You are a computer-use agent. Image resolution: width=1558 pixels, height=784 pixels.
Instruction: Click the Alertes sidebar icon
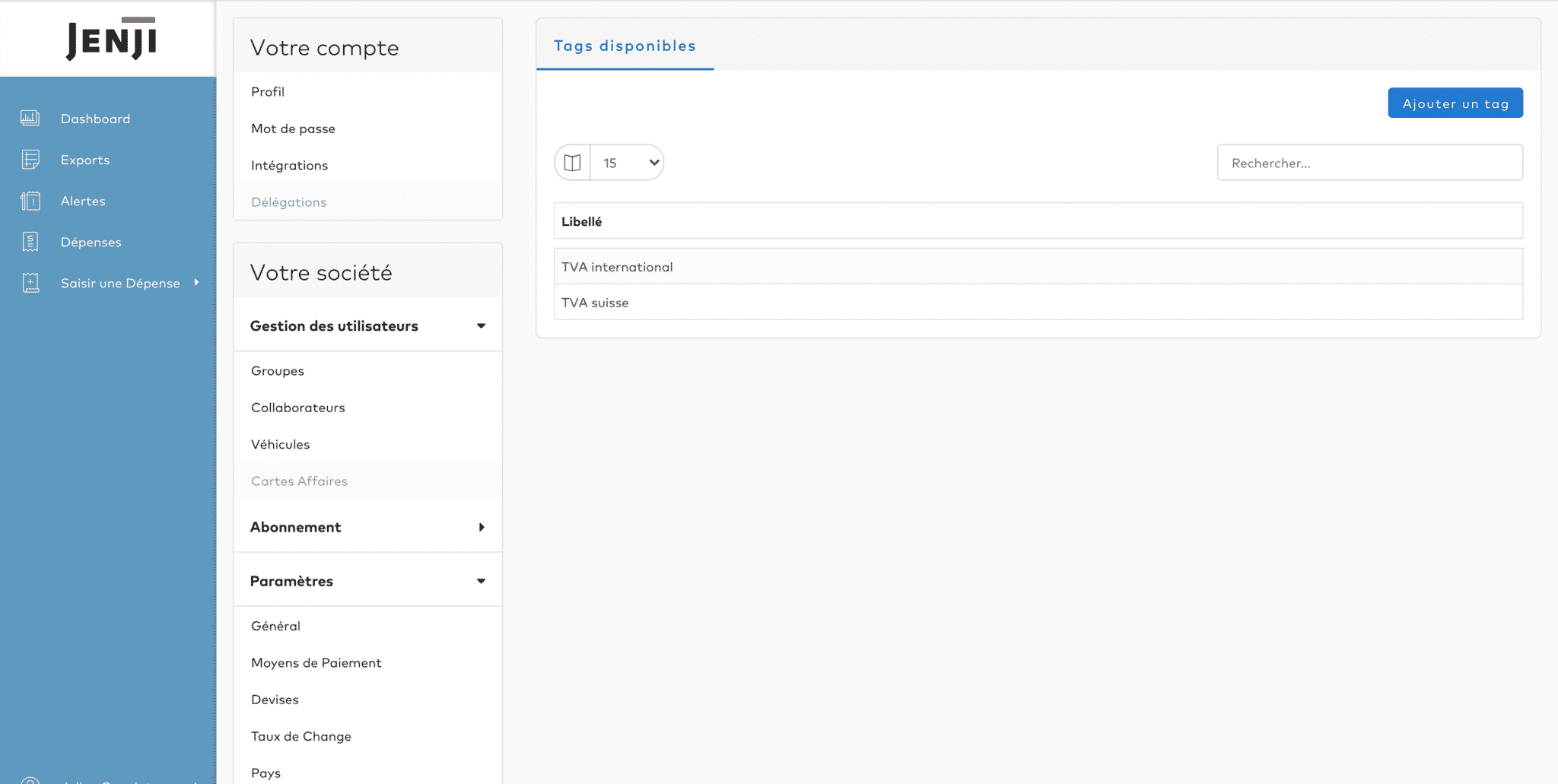point(30,200)
